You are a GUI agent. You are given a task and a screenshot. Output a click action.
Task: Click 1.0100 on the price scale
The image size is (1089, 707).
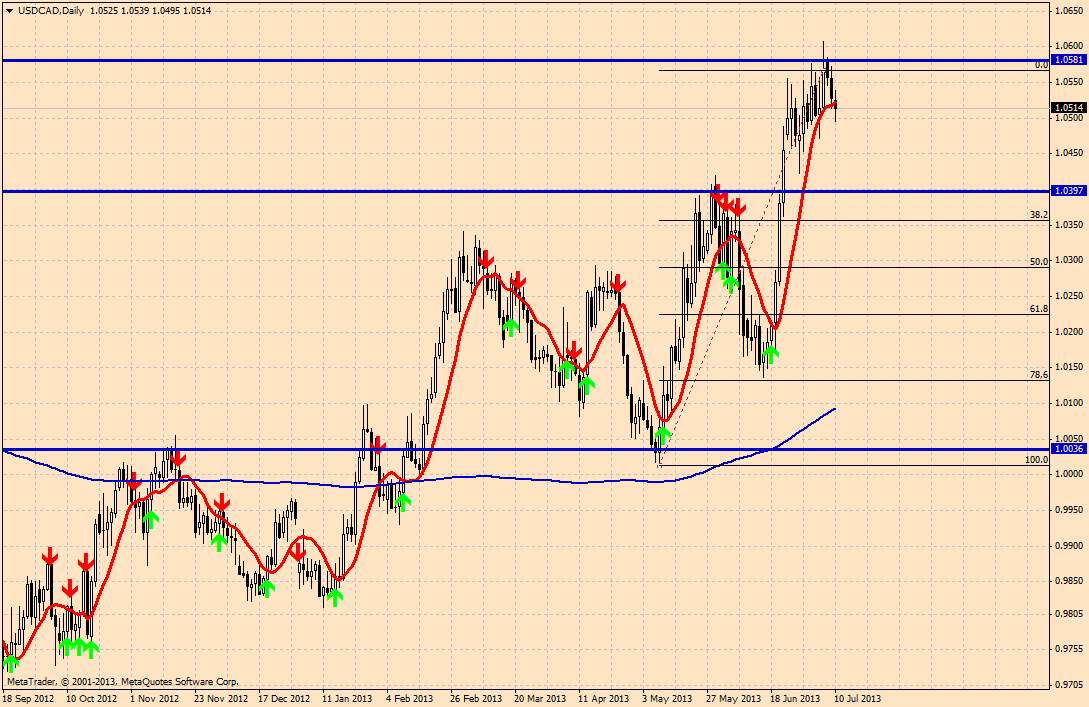[x=1069, y=403]
